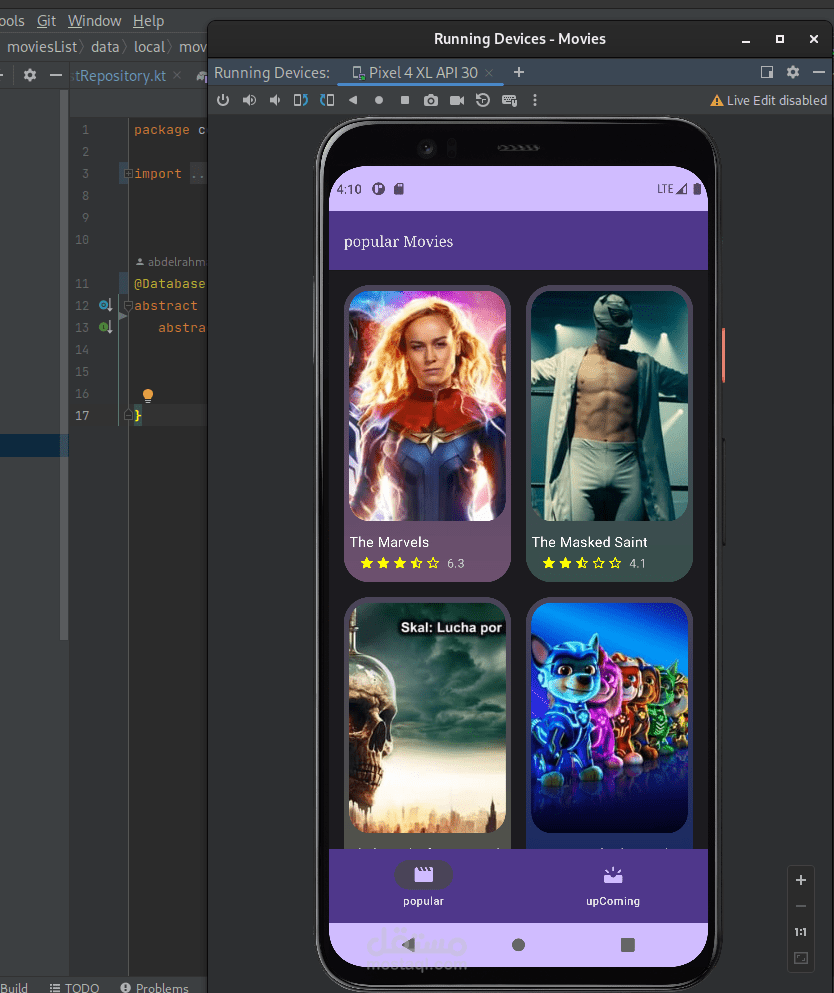
Task: Tap Android back navigation triangle on phone
Action: click(x=408, y=945)
